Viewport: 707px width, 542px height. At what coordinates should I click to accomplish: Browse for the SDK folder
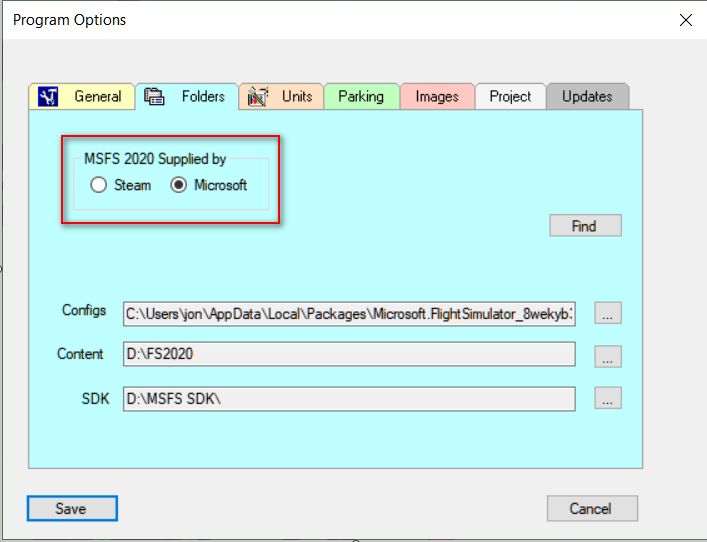[x=608, y=398]
